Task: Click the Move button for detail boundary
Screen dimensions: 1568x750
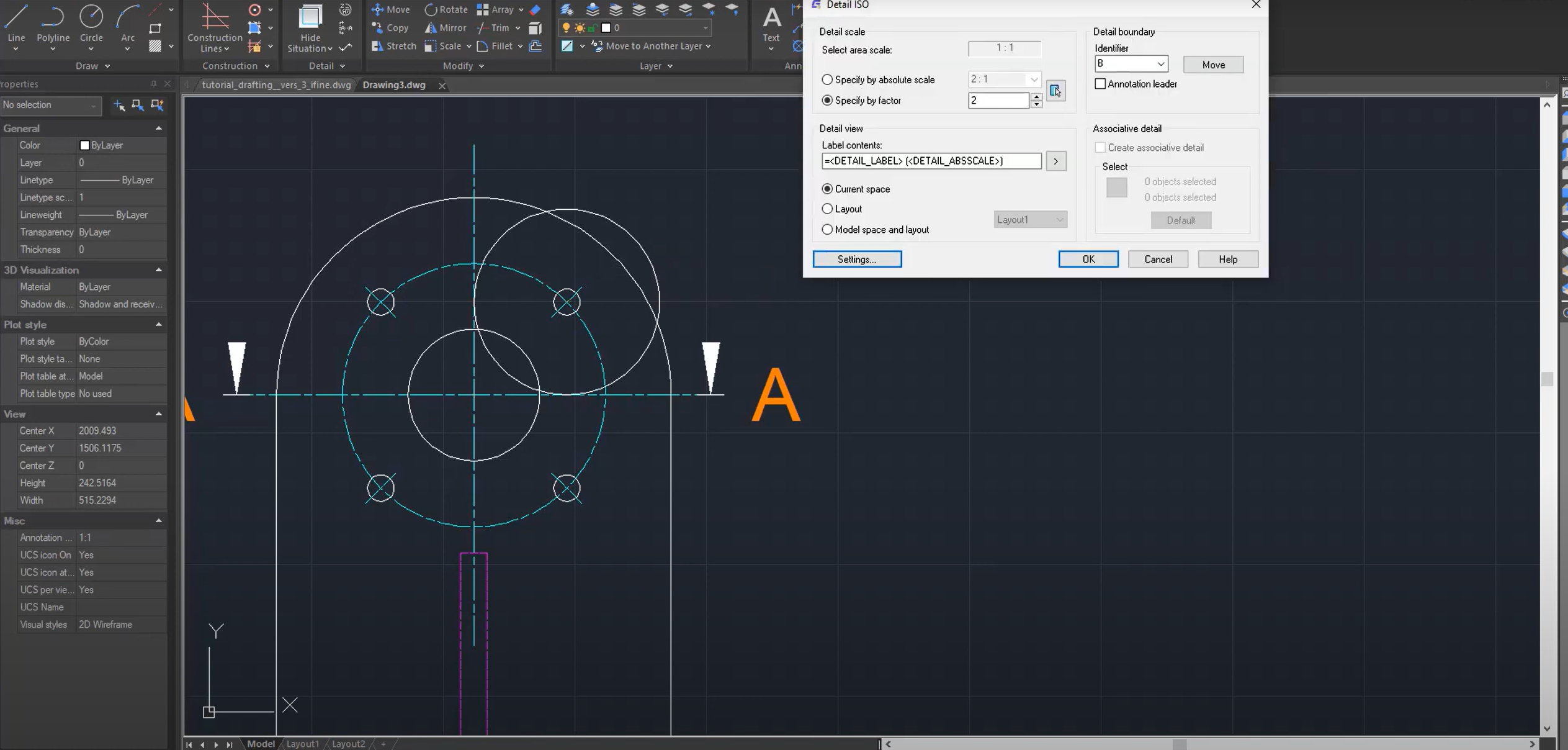Action: tap(1213, 65)
